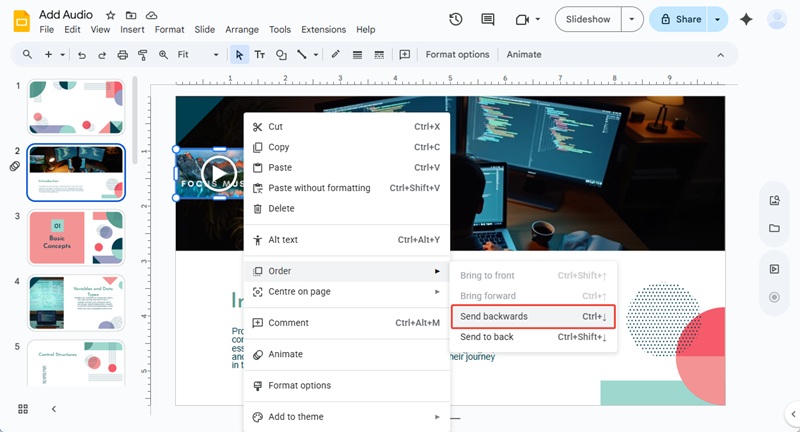The width and height of the screenshot is (800, 432).
Task: Click Animate in the toolbar
Action: coord(524,55)
